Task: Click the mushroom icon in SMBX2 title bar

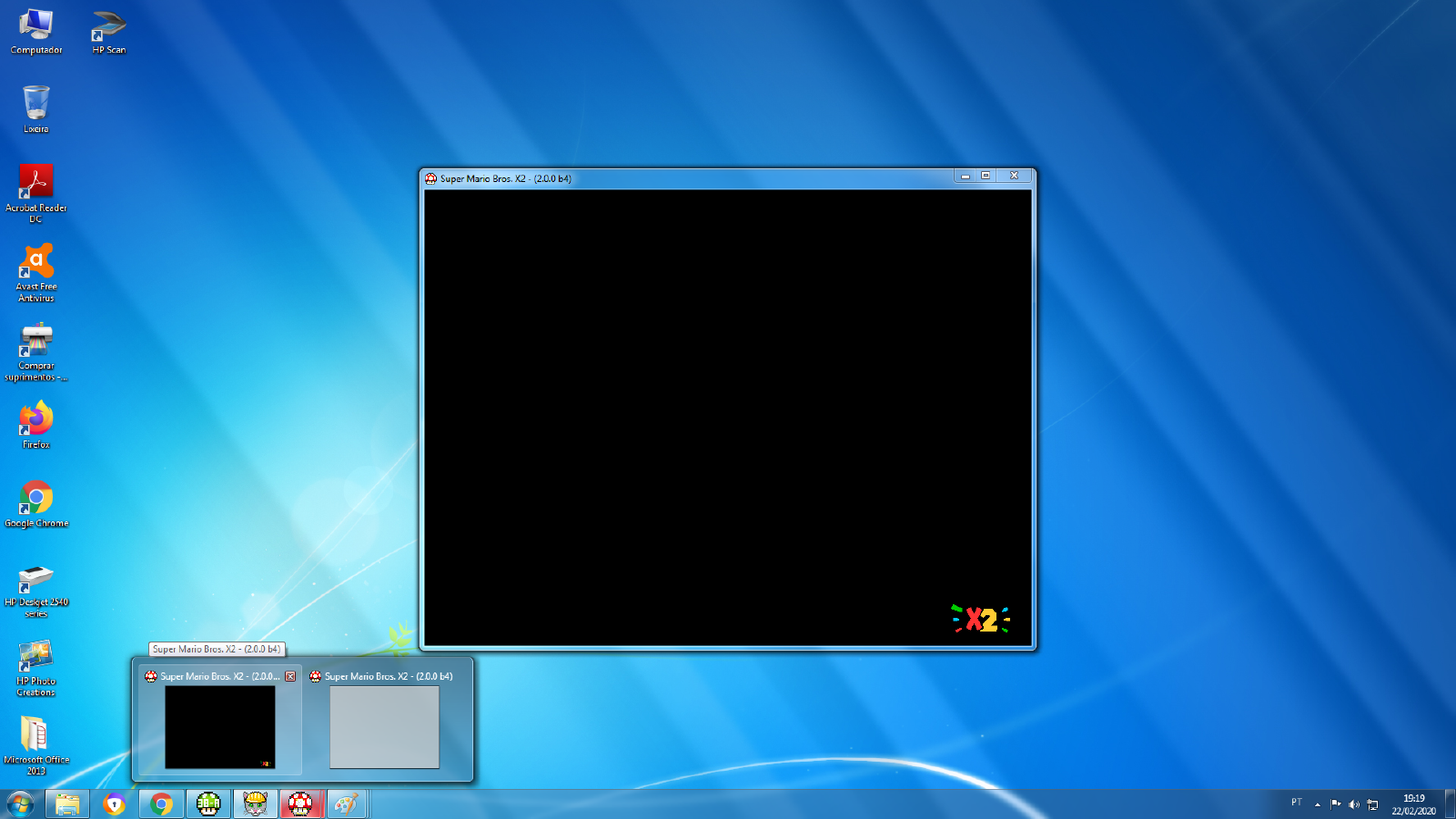Action: (x=431, y=178)
